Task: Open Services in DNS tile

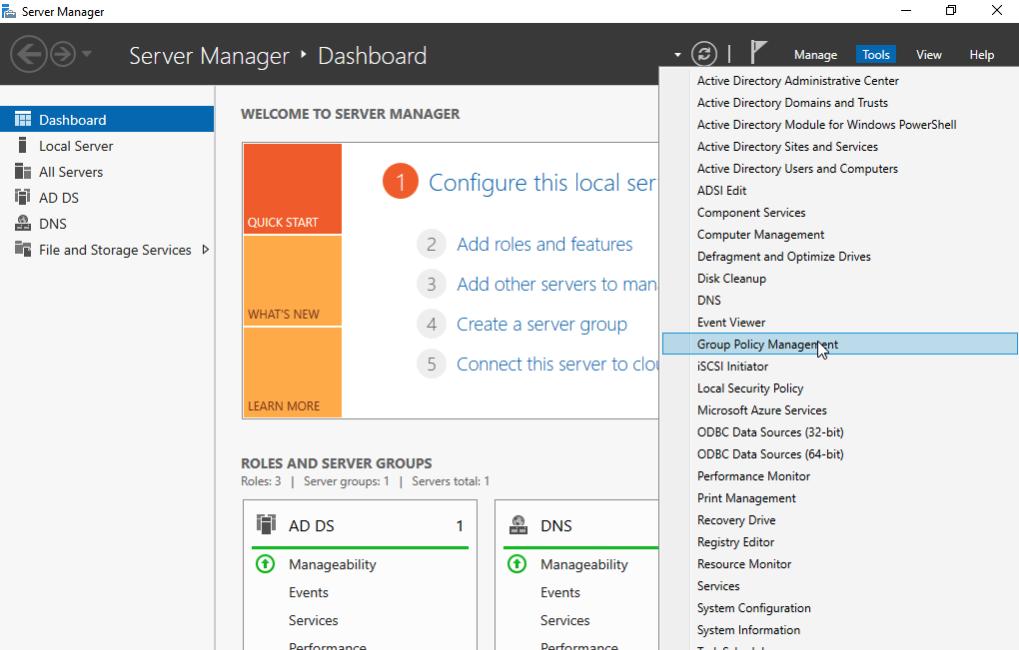Action: (565, 620)
